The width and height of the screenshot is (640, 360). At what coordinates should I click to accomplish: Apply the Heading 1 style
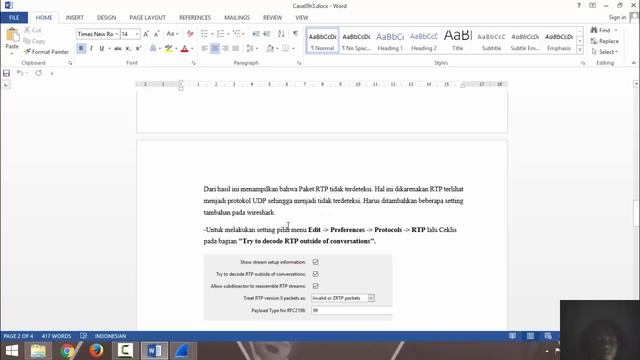[390, 41]
